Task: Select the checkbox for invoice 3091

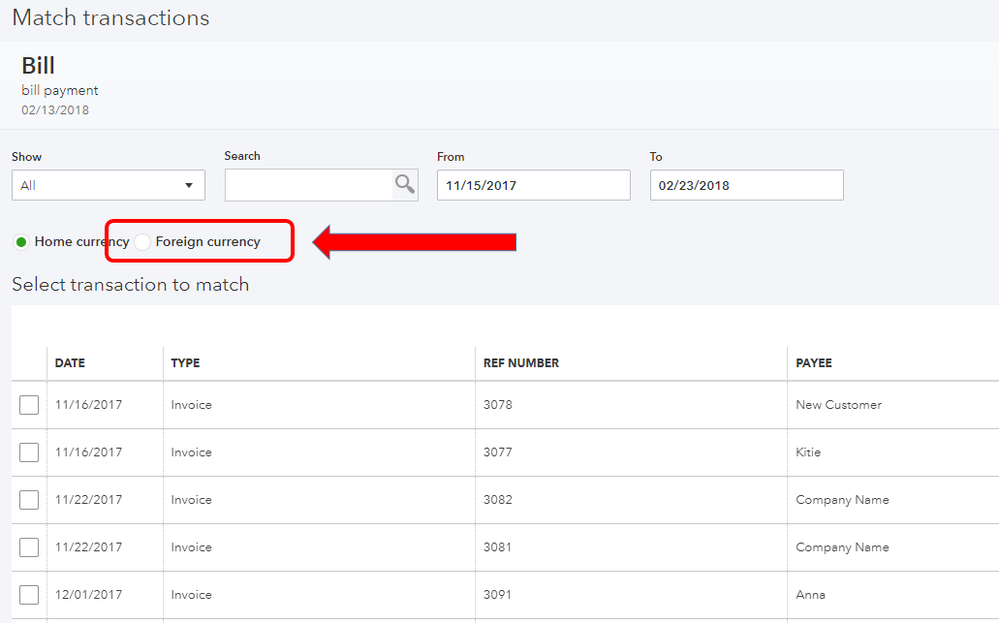Action: [29, 595]
